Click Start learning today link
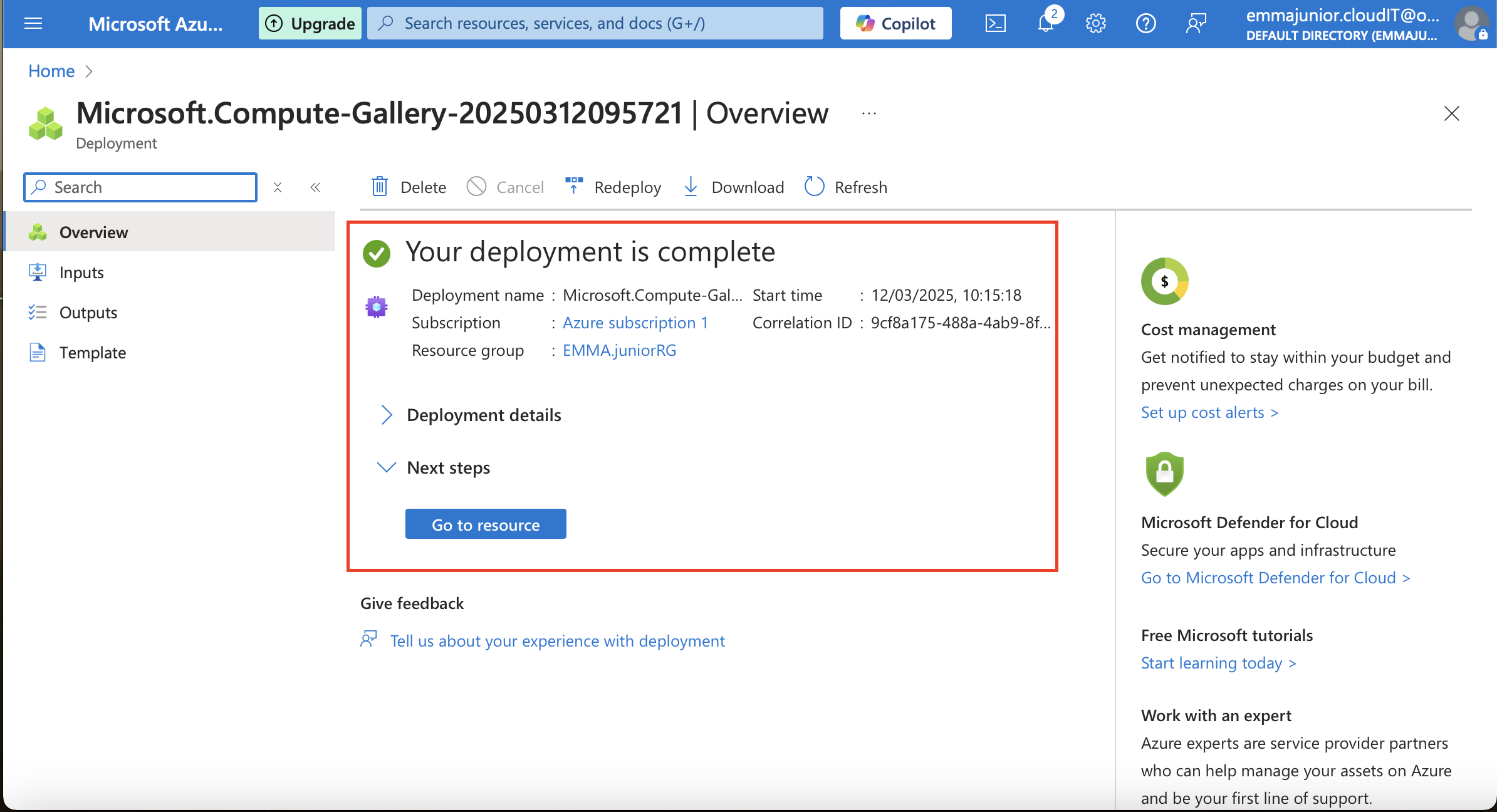 point(1218,663)
